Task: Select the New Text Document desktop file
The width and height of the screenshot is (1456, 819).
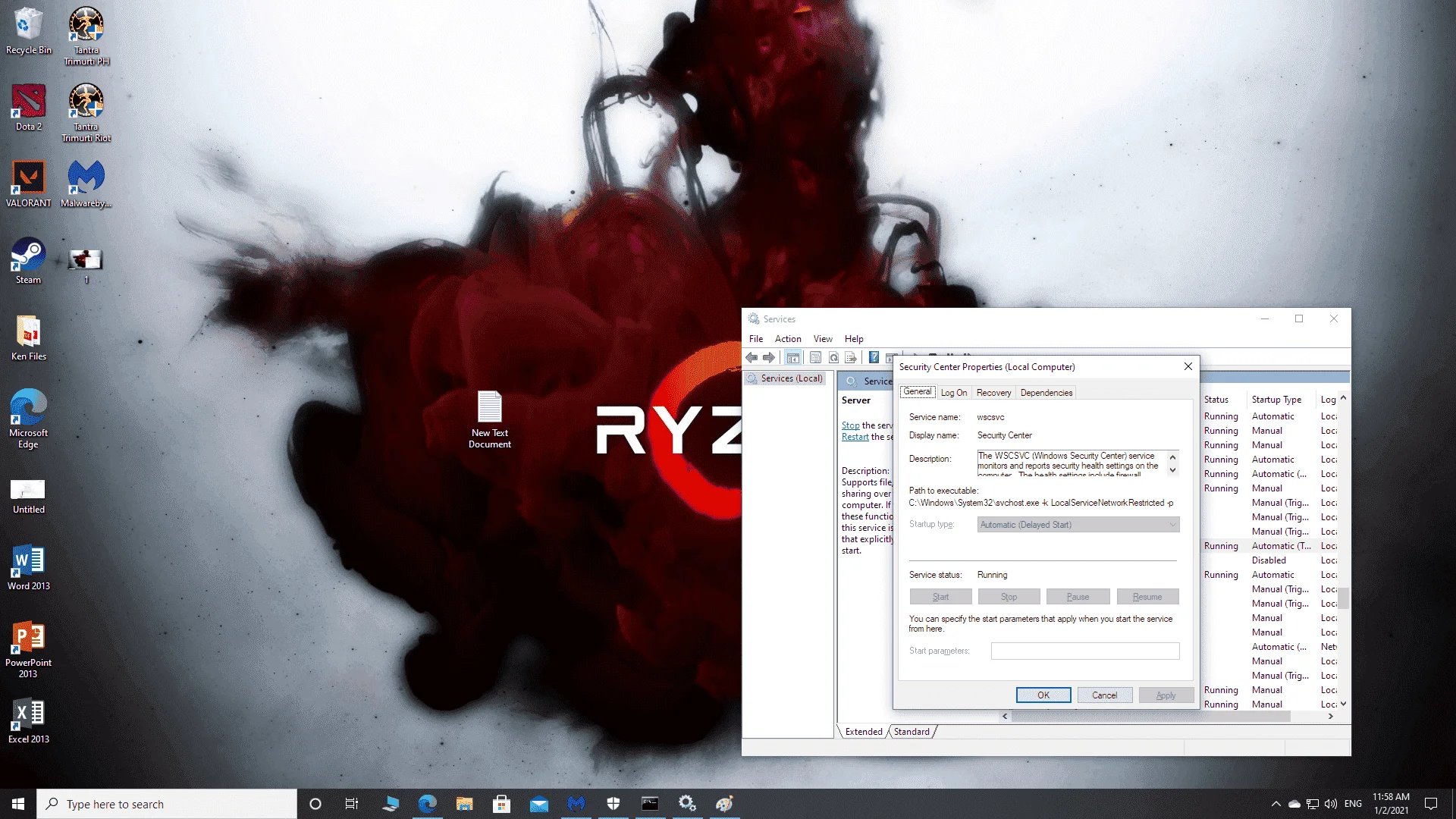Action: tap(490, 419)
